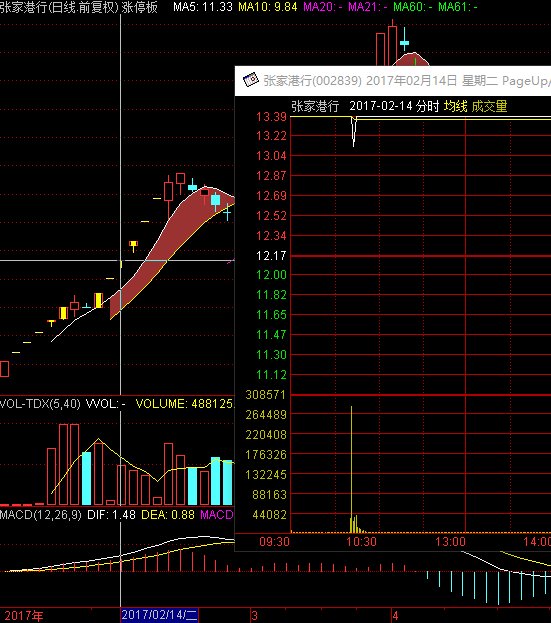Click the 均线 label in intraday chart
The height and width of the screenshot is (623, 551).
455,106
